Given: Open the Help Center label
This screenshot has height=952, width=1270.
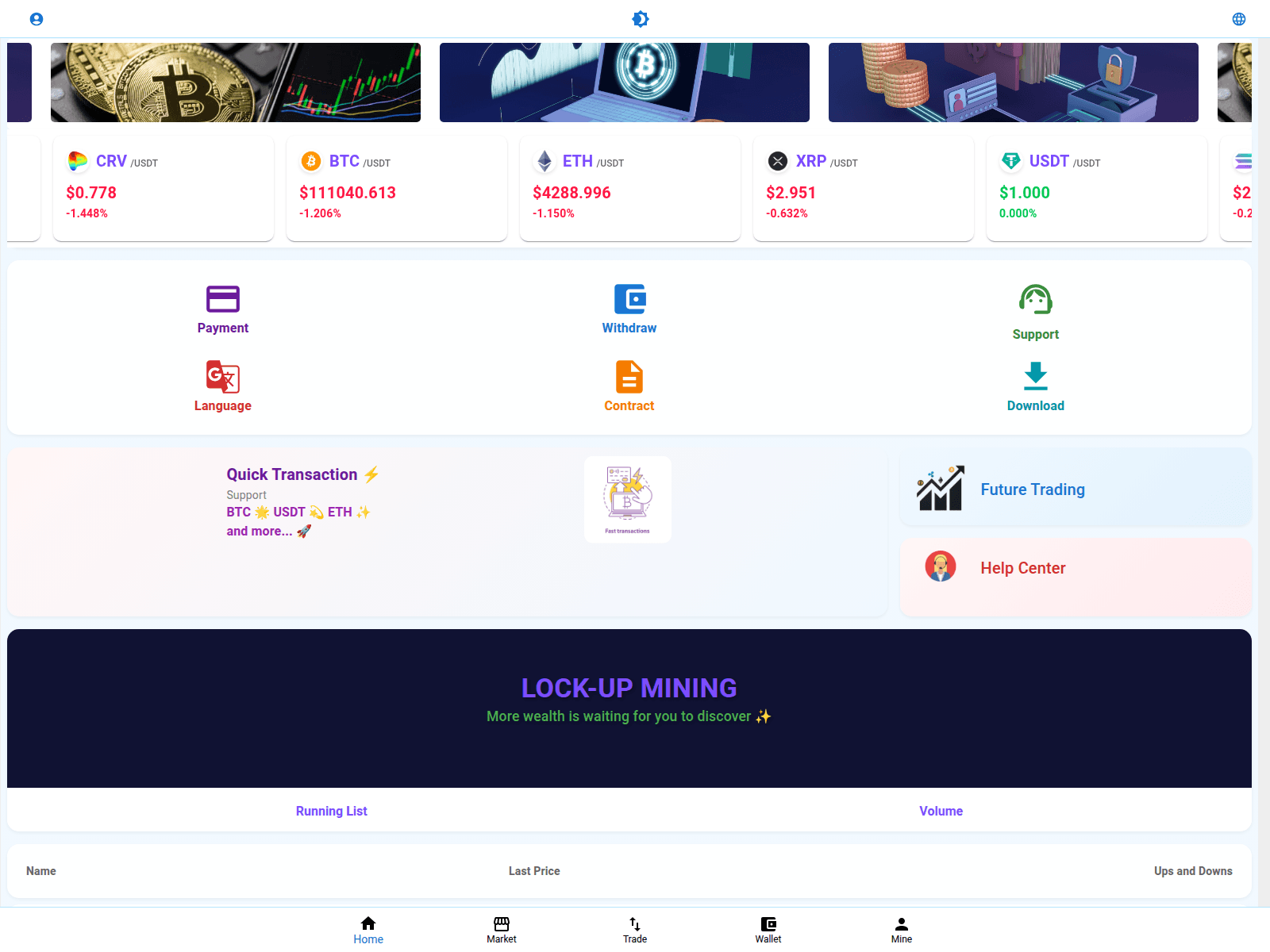Looking at the screenshot, I should click(x=1023, y=568).
